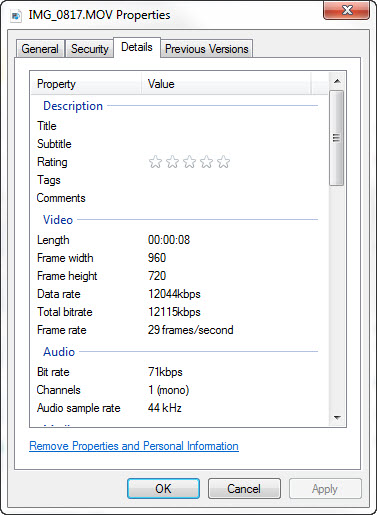Viewport: 377px width, 515px height.
Task: Click the Data rate property label
Action: click(59, 294)
